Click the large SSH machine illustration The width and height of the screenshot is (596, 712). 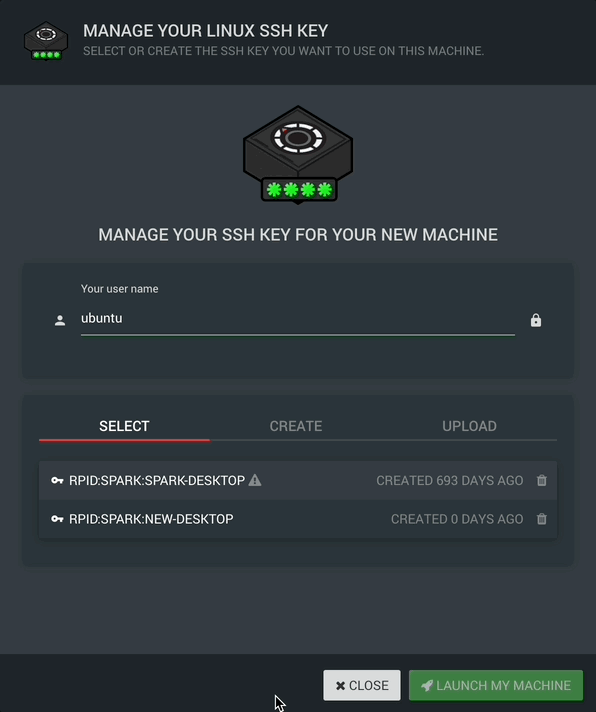tap(298, 155)
